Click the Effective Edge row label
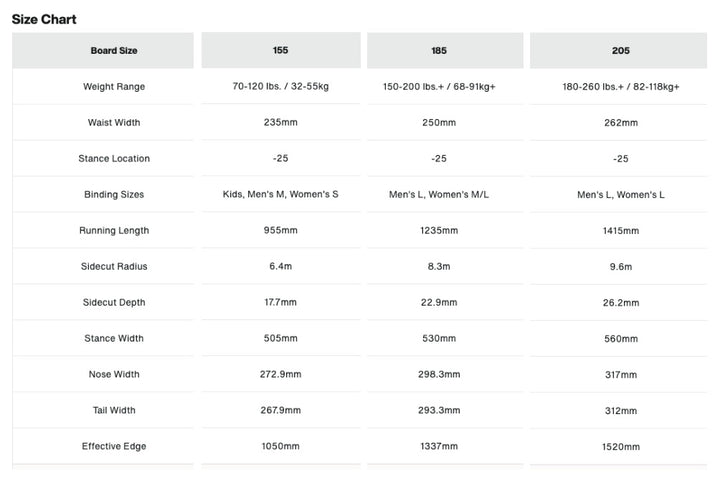This screenshot has width=720, height=488. (x=114, y=446)
